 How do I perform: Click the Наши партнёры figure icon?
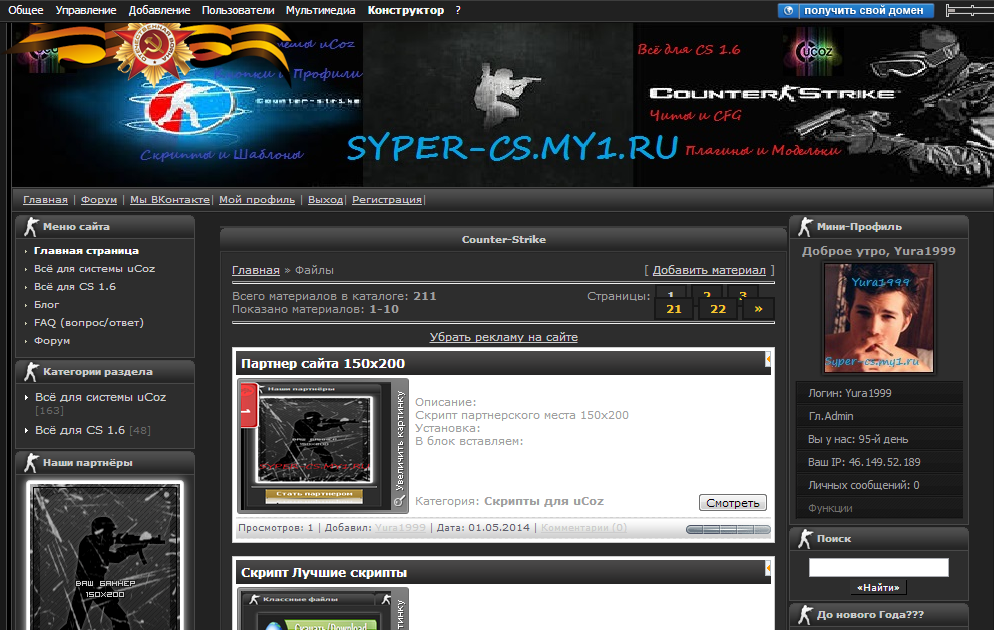click(x=30, y=463)
